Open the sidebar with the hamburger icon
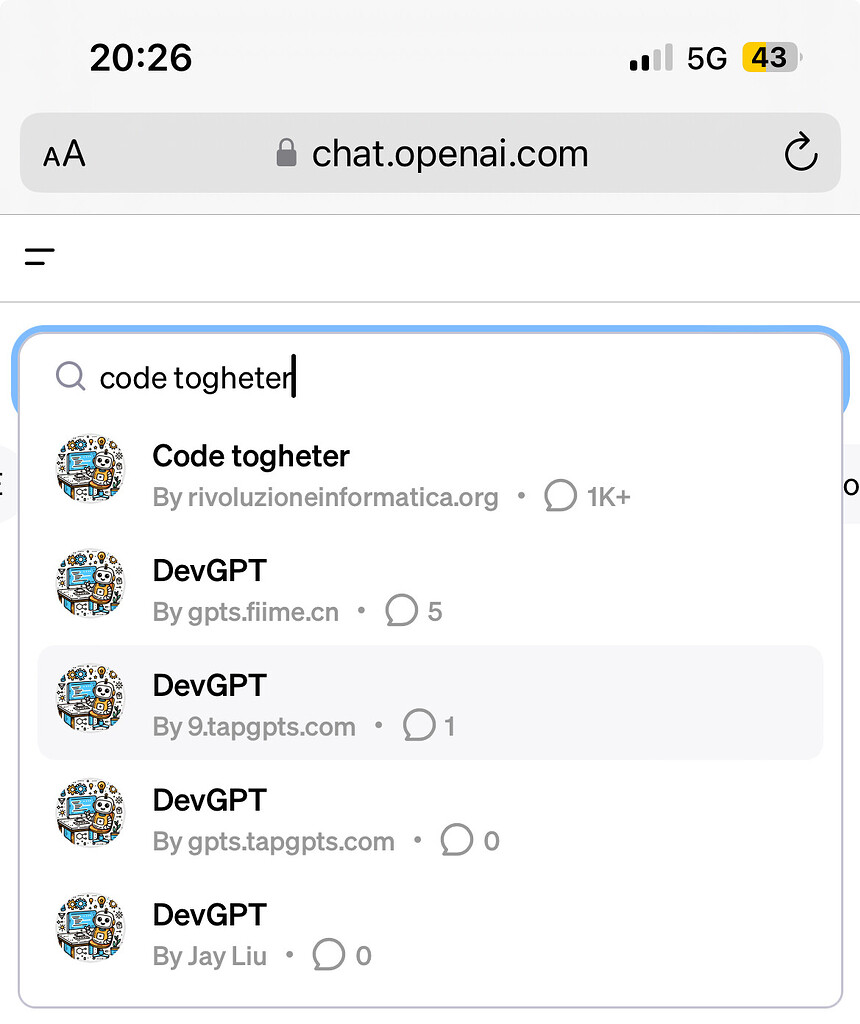 point(40,256)
